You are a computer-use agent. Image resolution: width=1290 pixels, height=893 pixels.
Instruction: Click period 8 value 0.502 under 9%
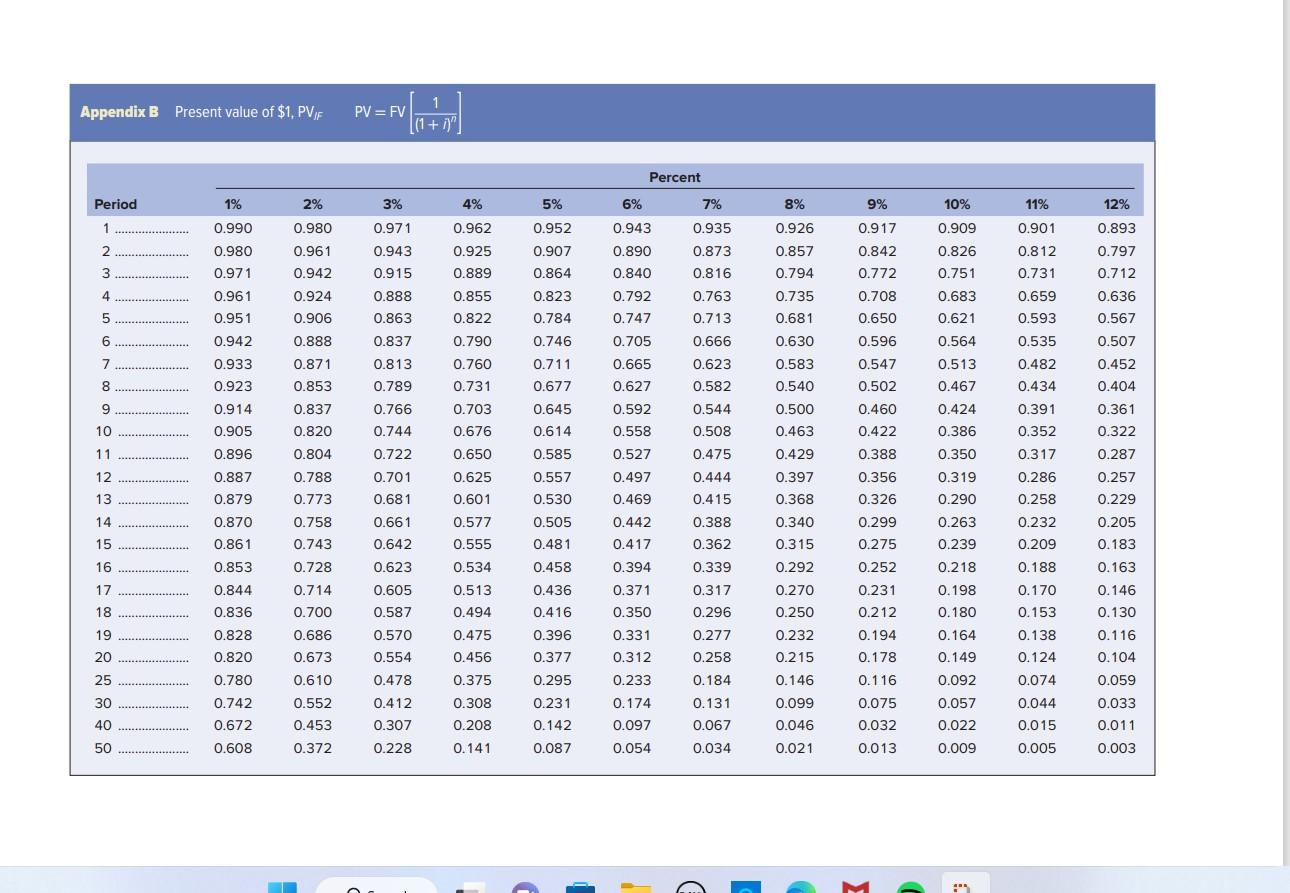tap(877, 386)
